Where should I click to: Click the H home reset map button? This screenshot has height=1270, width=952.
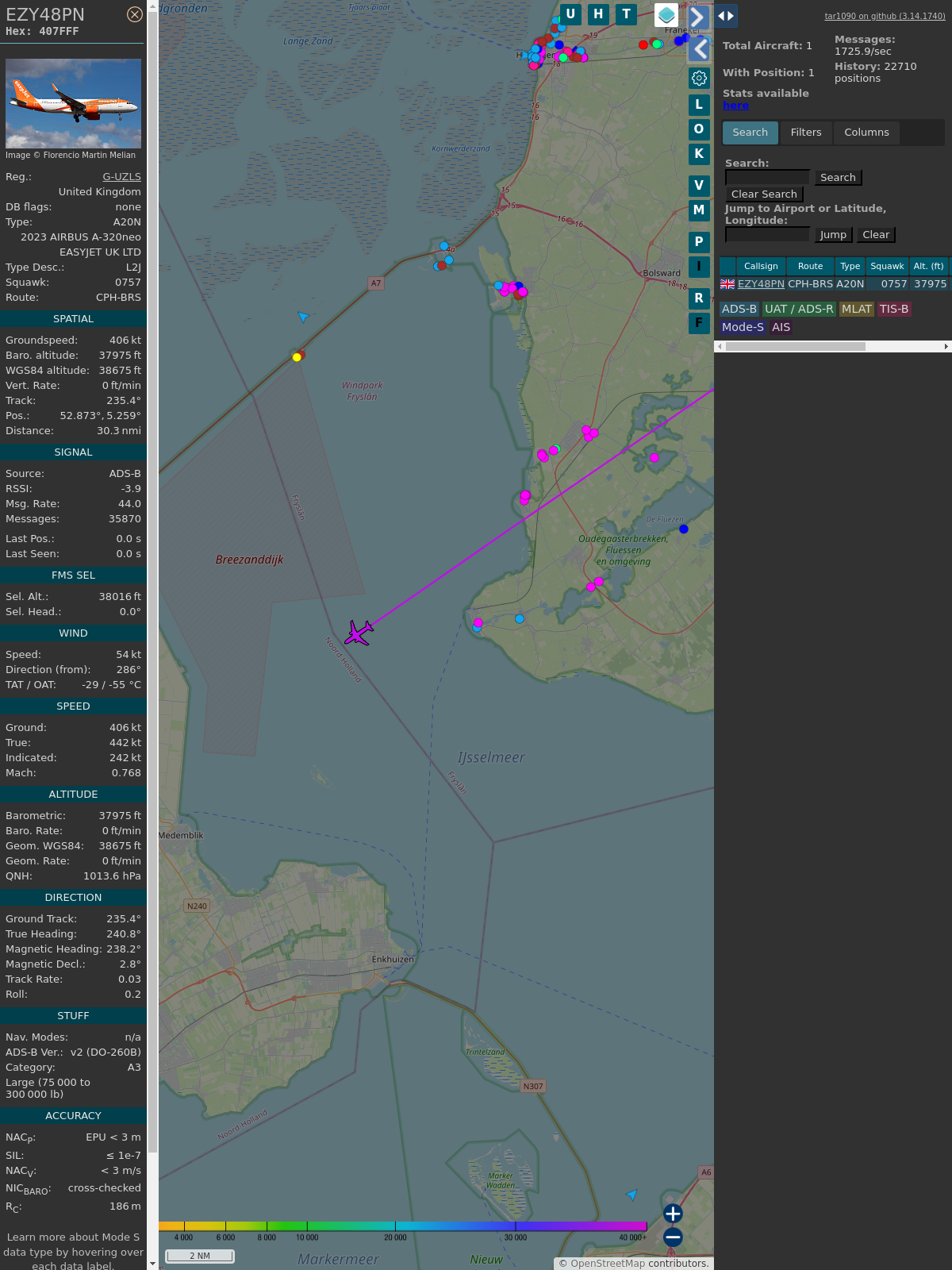click(x=598, y=14)
